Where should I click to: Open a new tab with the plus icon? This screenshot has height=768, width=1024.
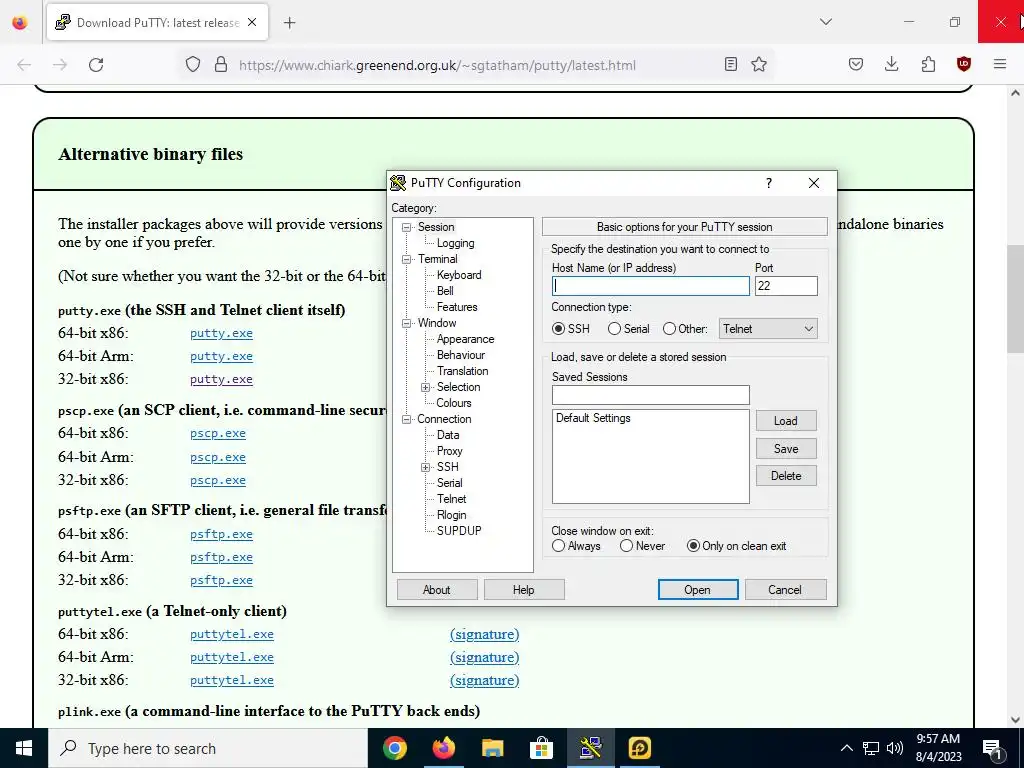(290, 23)
